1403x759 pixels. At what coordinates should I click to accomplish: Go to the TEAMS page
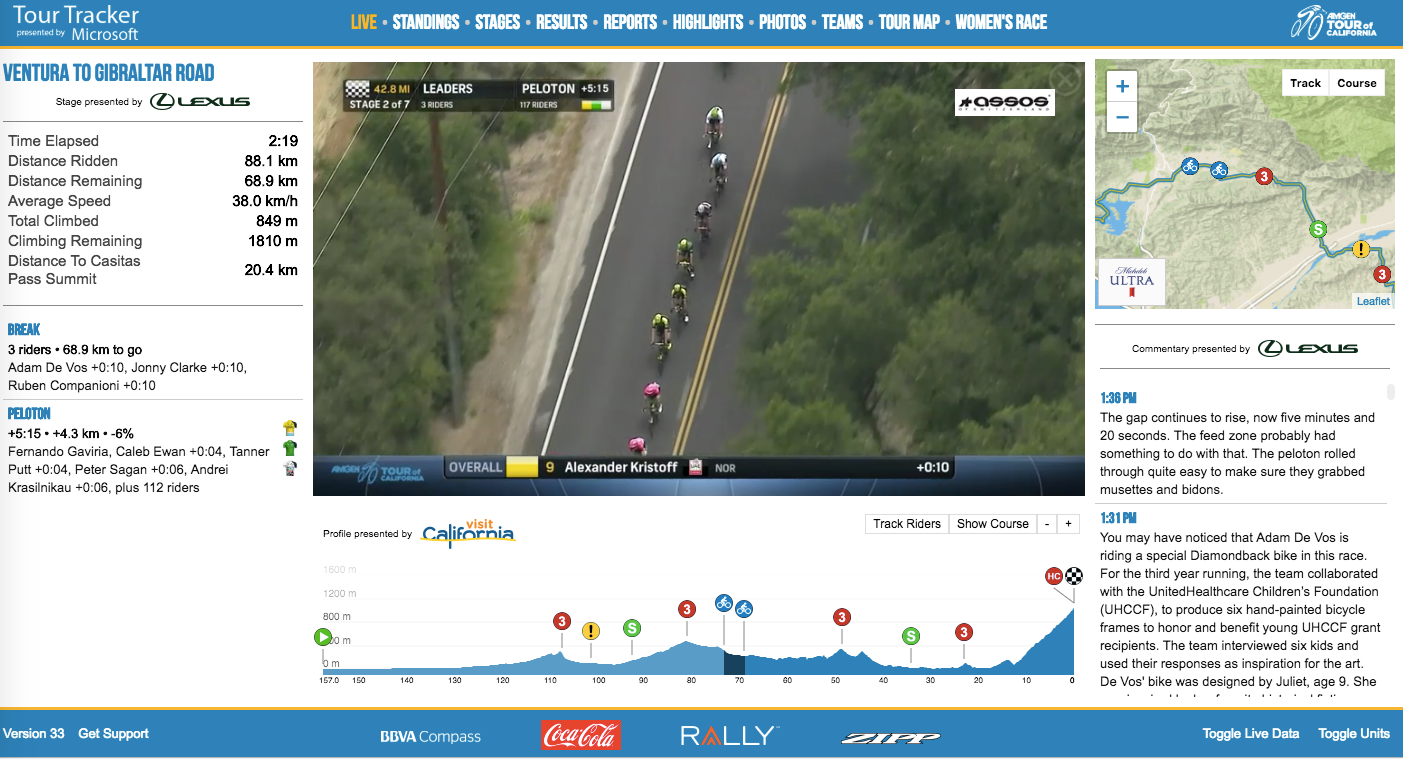pos(842,22)
